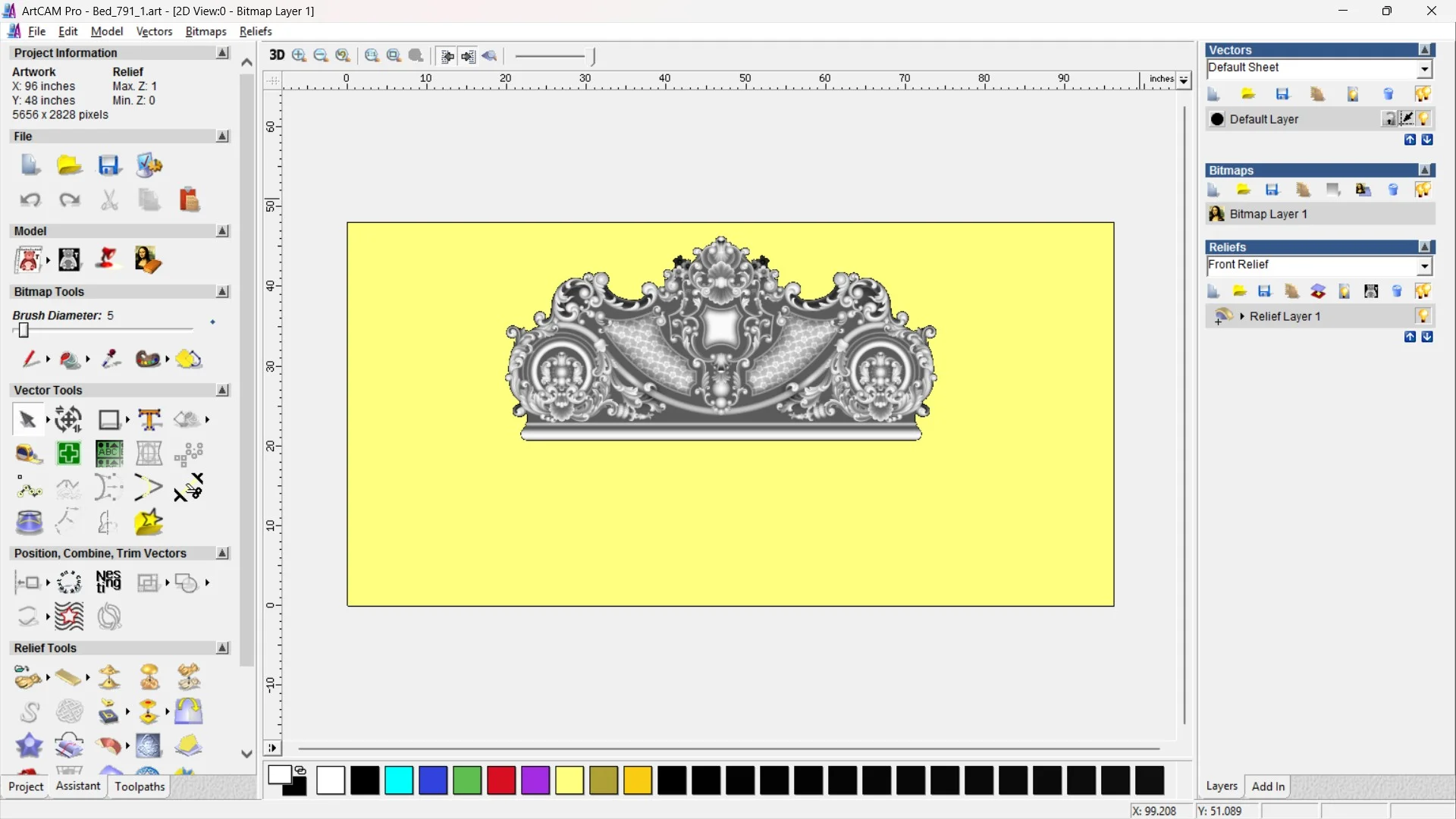The image size is (1456, 819).
Task: Click the Create Text vector tool
Action: [149, 419]
